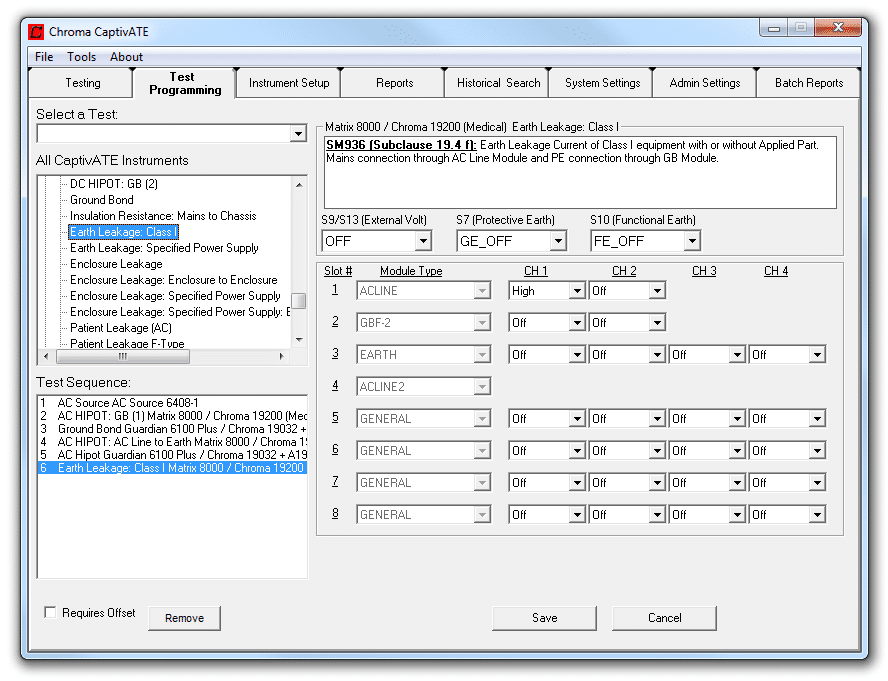The height and width of the screenshot is (681, 888).
Task: Select sequence step 5 AC Hipot Guardian 6100 Plus
Action: pos(172,455)
